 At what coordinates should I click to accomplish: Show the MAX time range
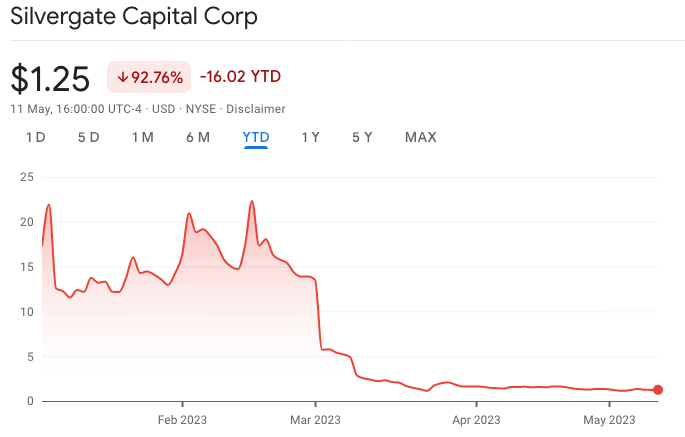[x=420, y=137]
